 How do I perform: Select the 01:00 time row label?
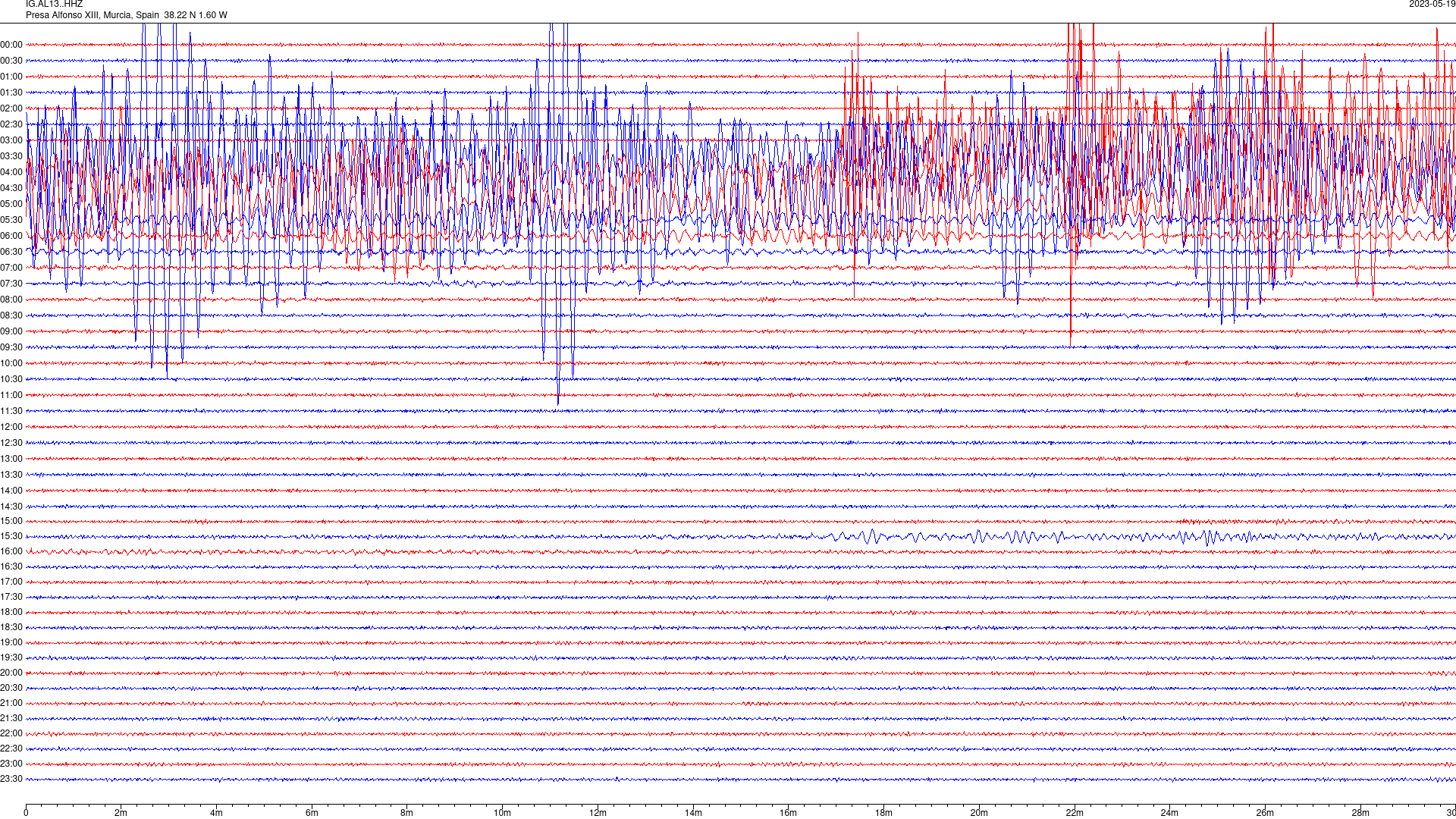point(11,77)
